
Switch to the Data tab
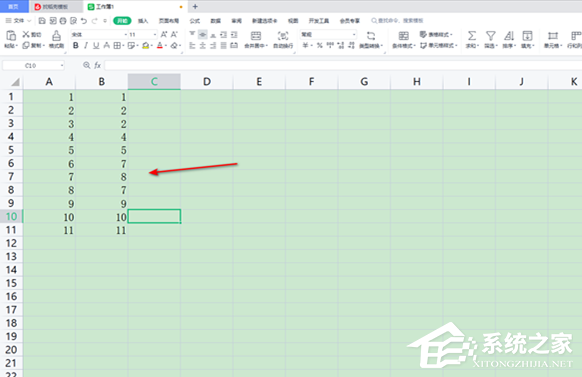(x=216, y=21)
